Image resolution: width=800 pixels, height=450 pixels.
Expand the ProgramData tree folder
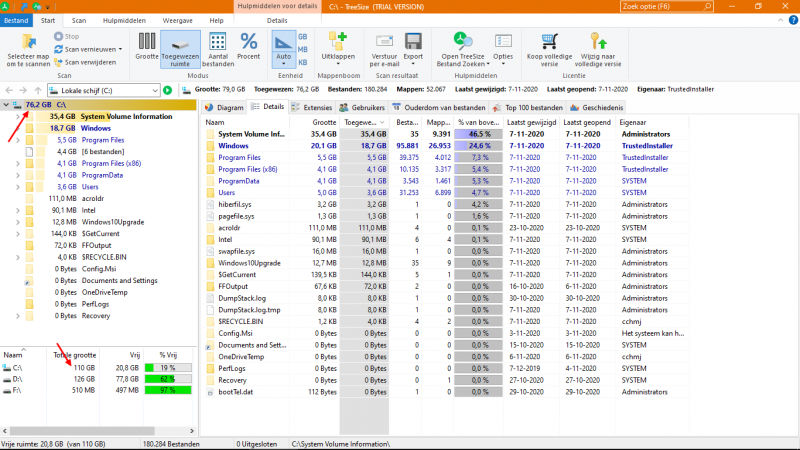coord(17,175)
